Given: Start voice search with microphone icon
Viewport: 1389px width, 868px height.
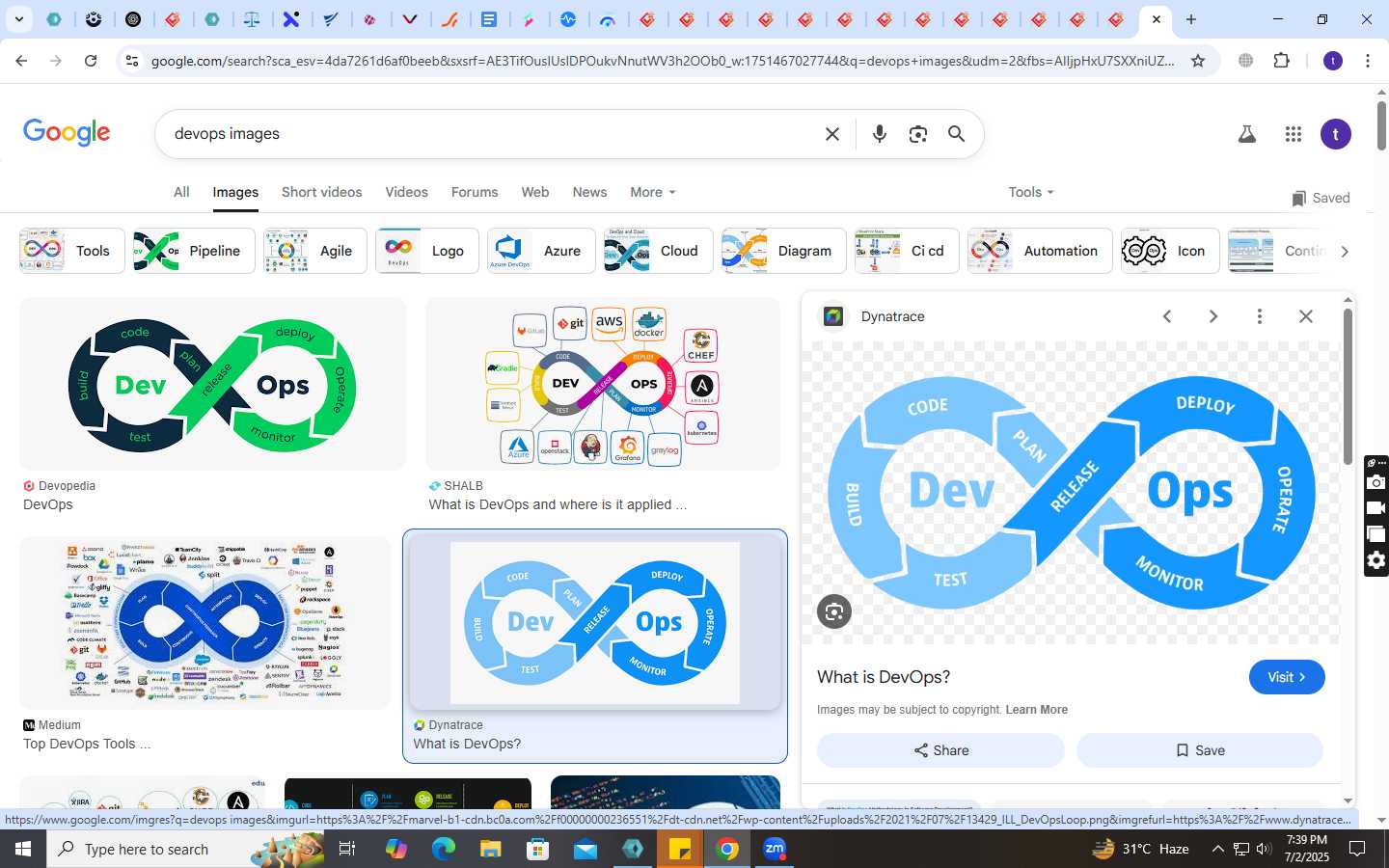Looking at the screenshot, I should pyautogui.click(x=879, y=134).
